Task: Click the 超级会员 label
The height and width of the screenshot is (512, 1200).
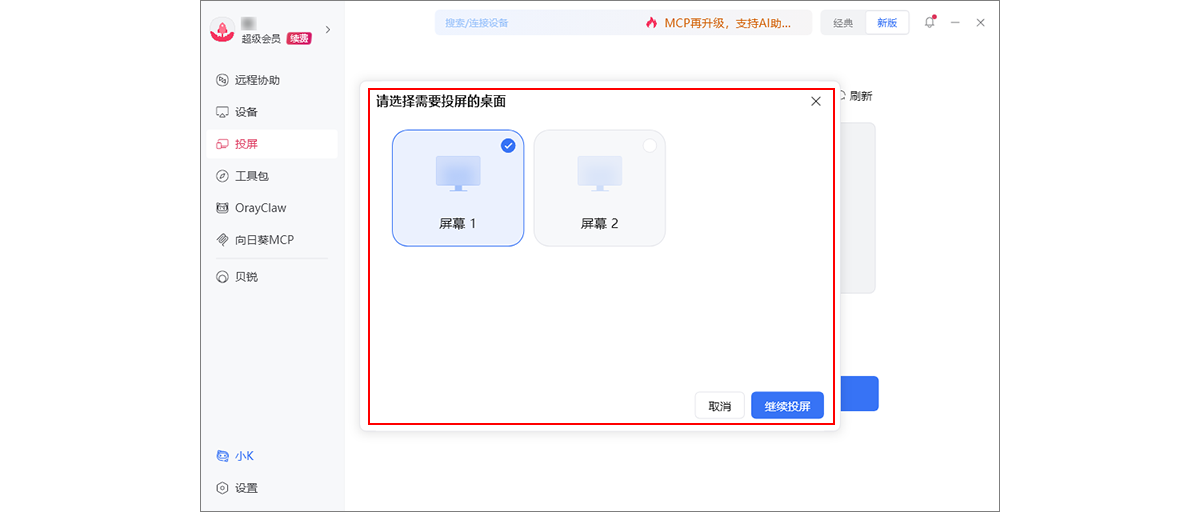Action: click(261, 39)
